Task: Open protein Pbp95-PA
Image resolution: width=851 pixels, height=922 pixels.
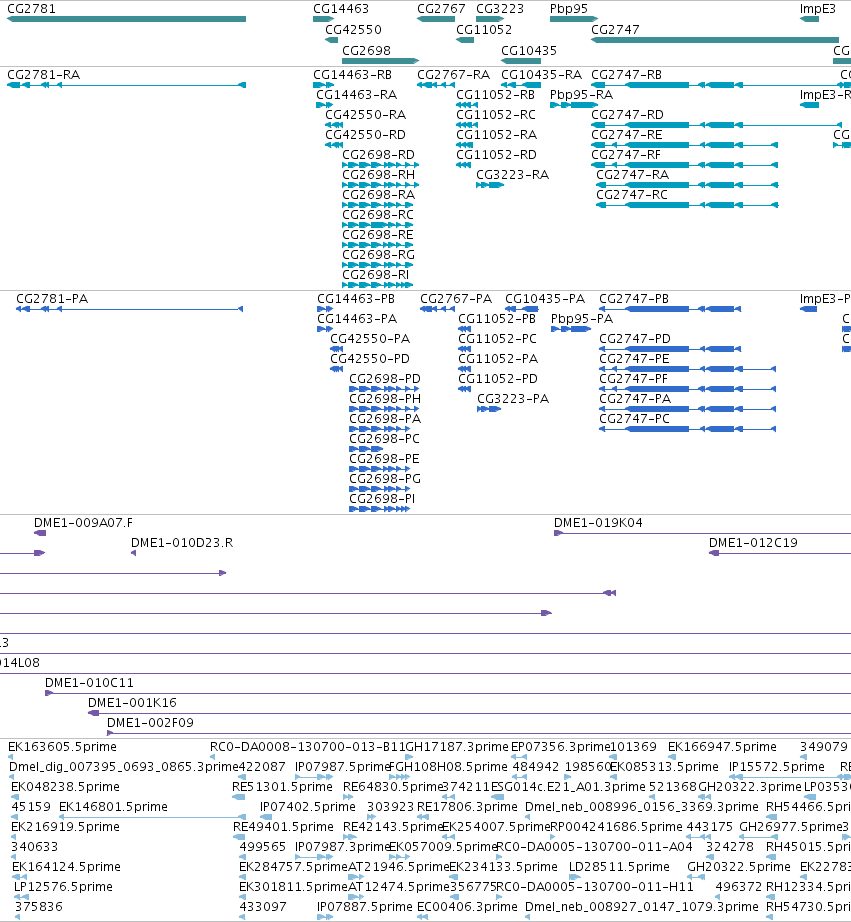Action: (x=582, y=319)
